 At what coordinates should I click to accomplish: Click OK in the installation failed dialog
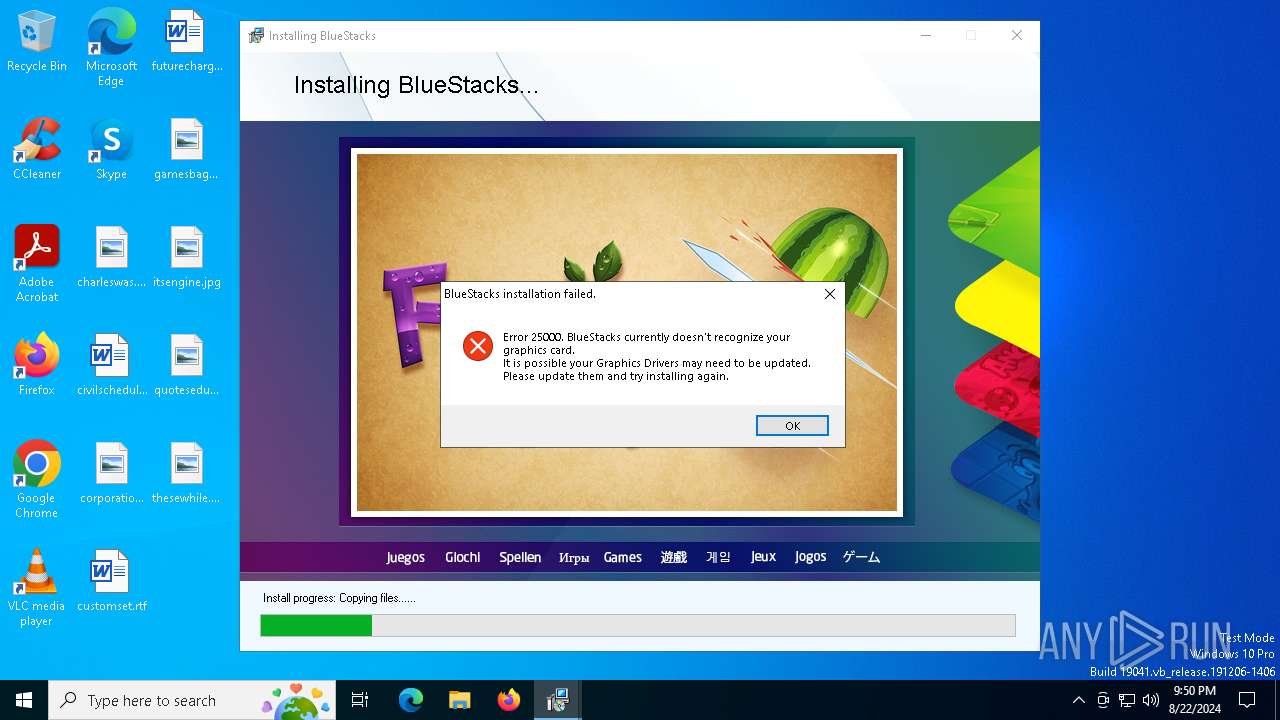(792, 426)
